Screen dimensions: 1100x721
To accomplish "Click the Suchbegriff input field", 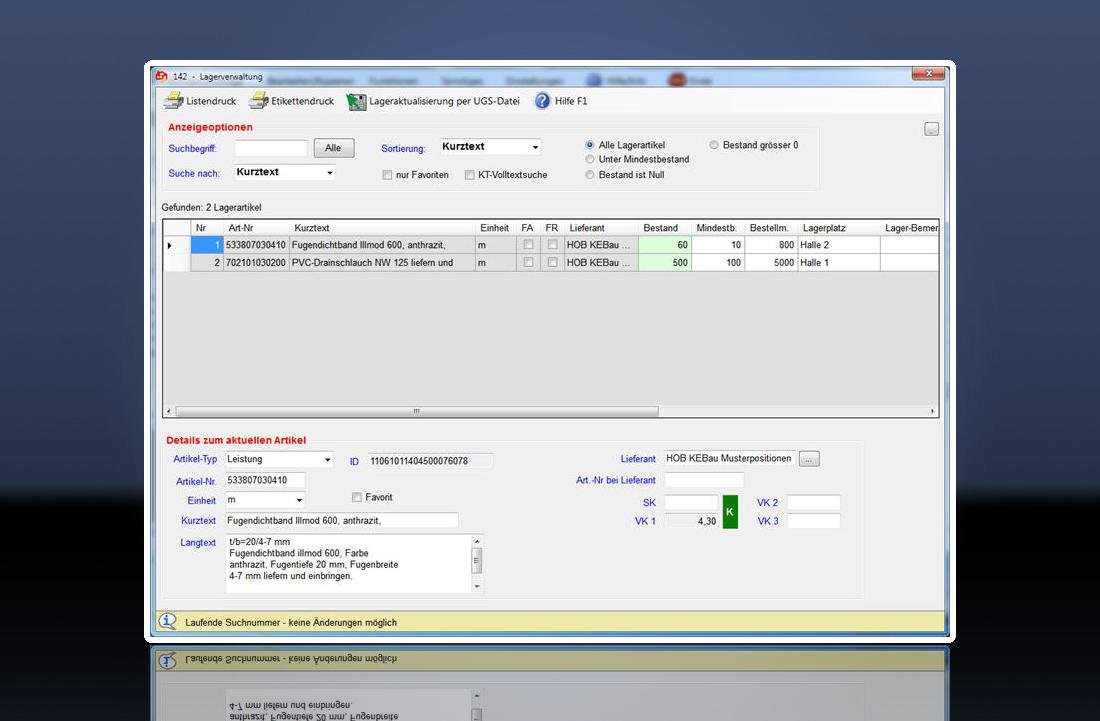I will point(271,148).
